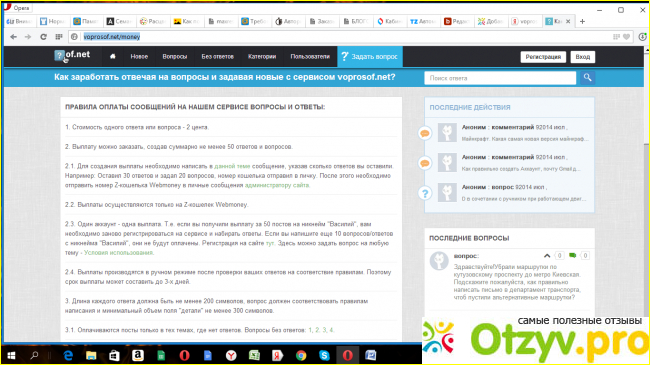
Task: Go back using the browser back arrow
Action: tap(13, 37)
